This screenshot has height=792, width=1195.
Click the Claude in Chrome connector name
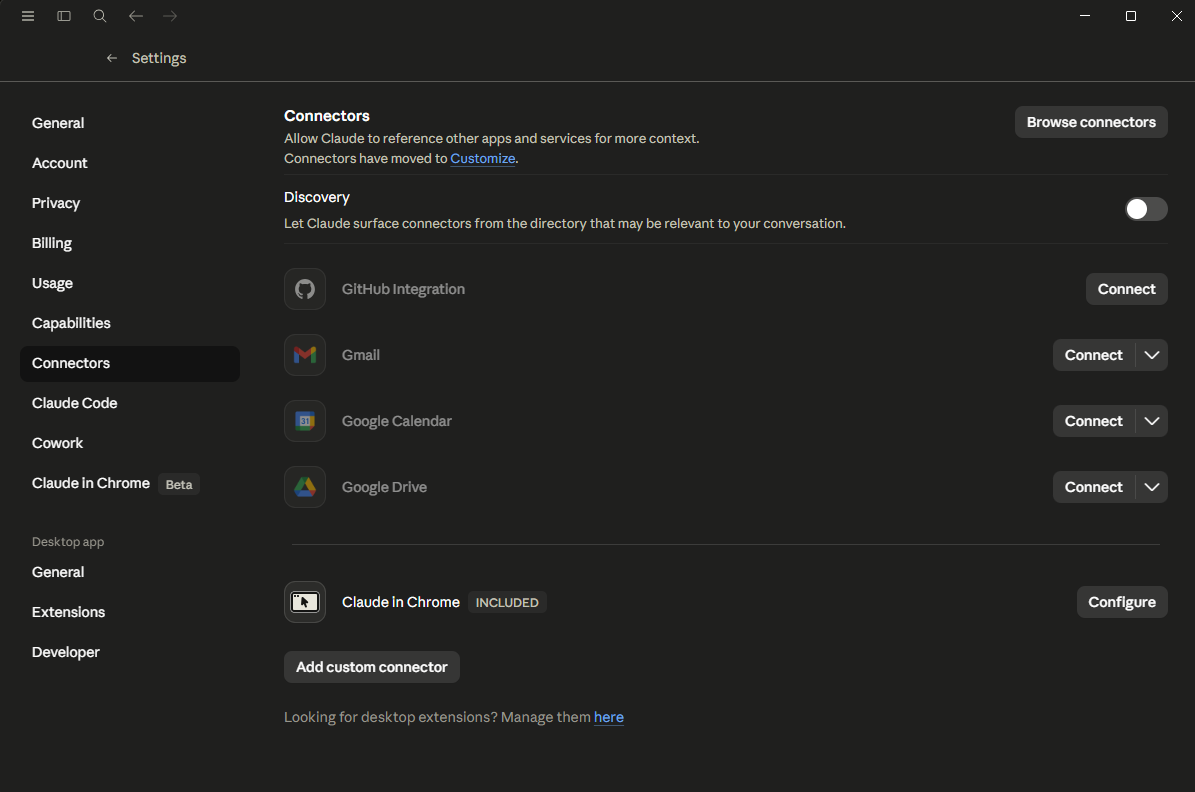pos(401,602)
